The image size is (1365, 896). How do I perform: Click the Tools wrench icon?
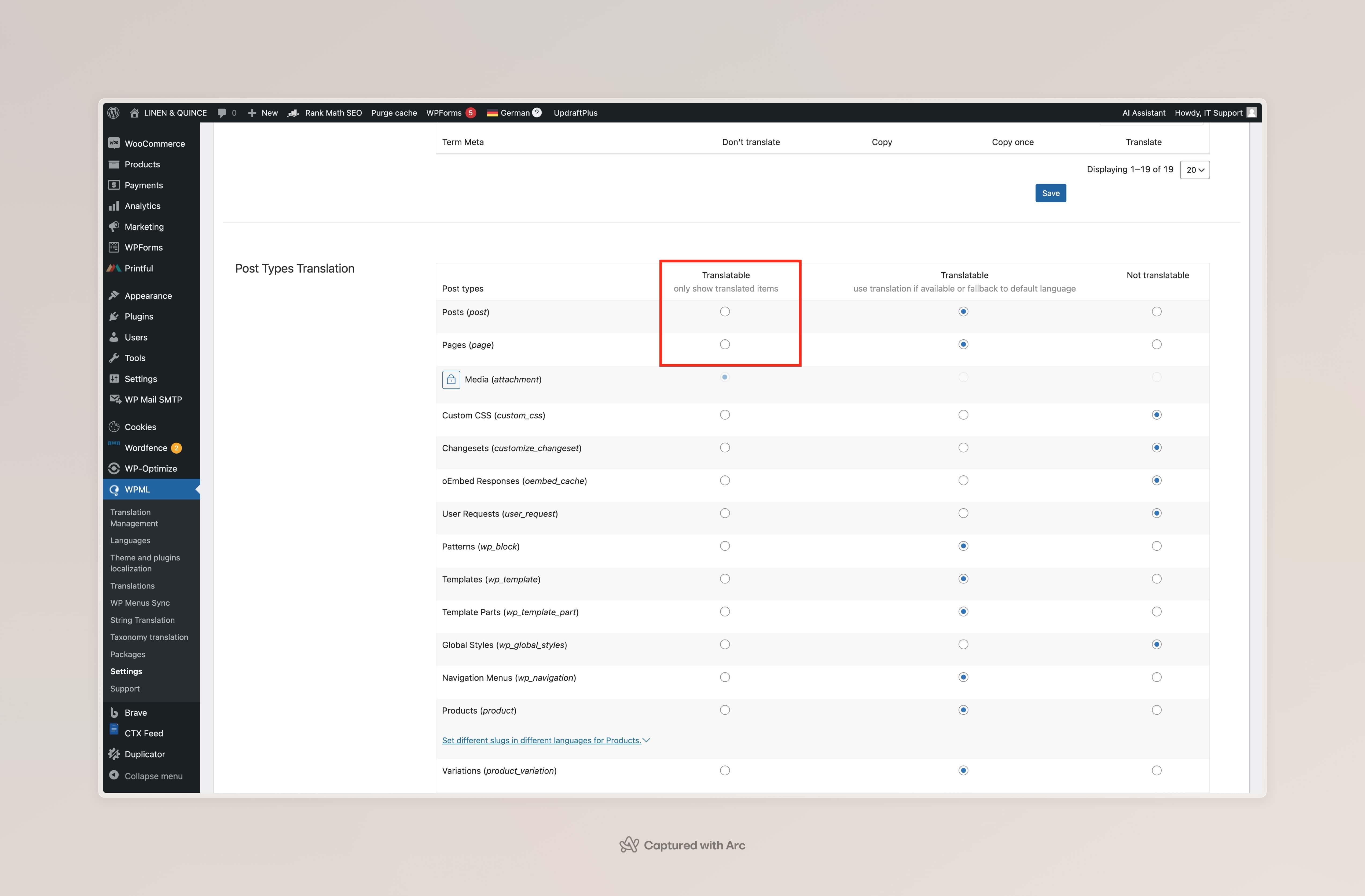click(x=114, y=357)
